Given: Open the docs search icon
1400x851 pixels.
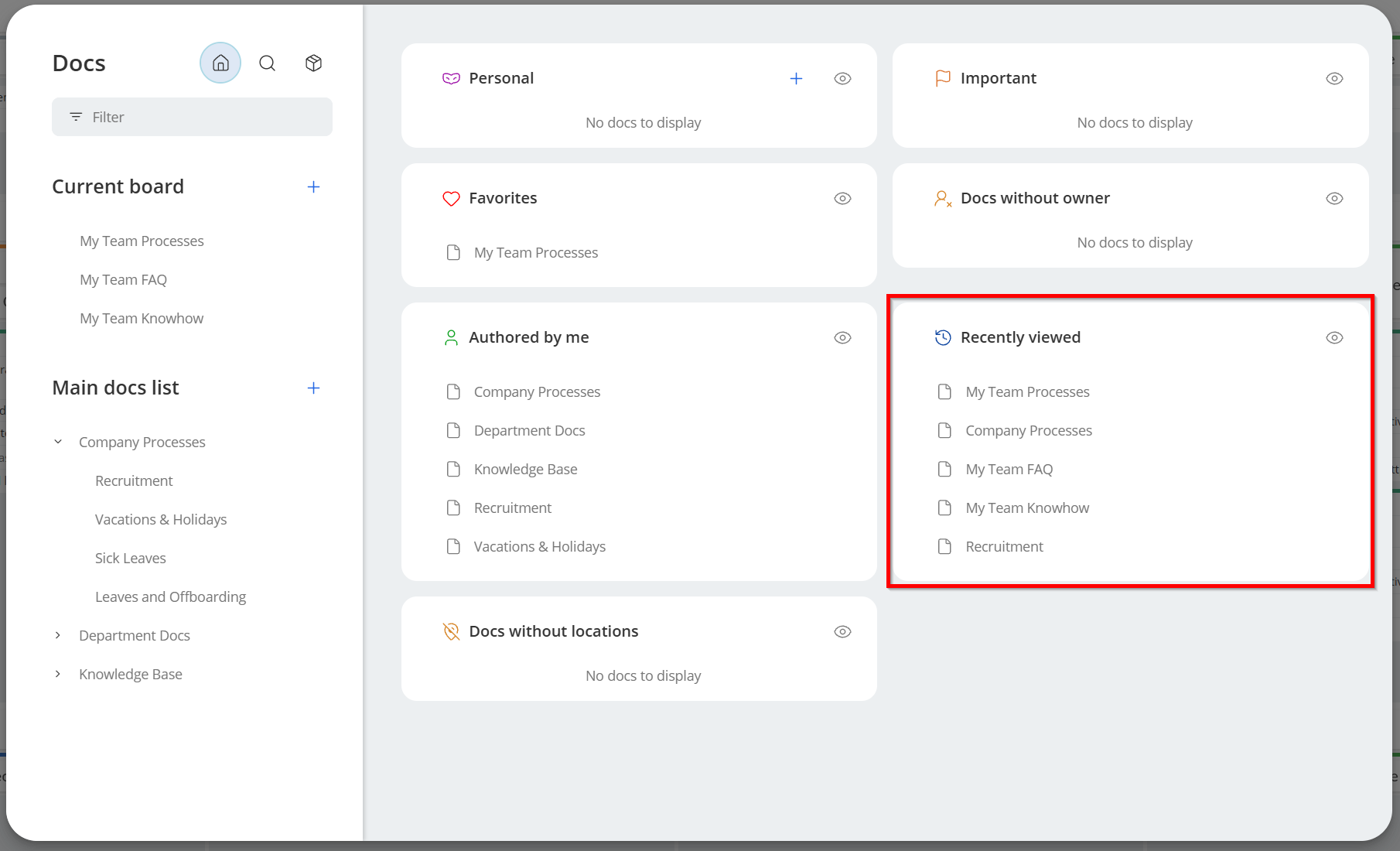Looking at the screenshot, I should click(x=267, y=63).
